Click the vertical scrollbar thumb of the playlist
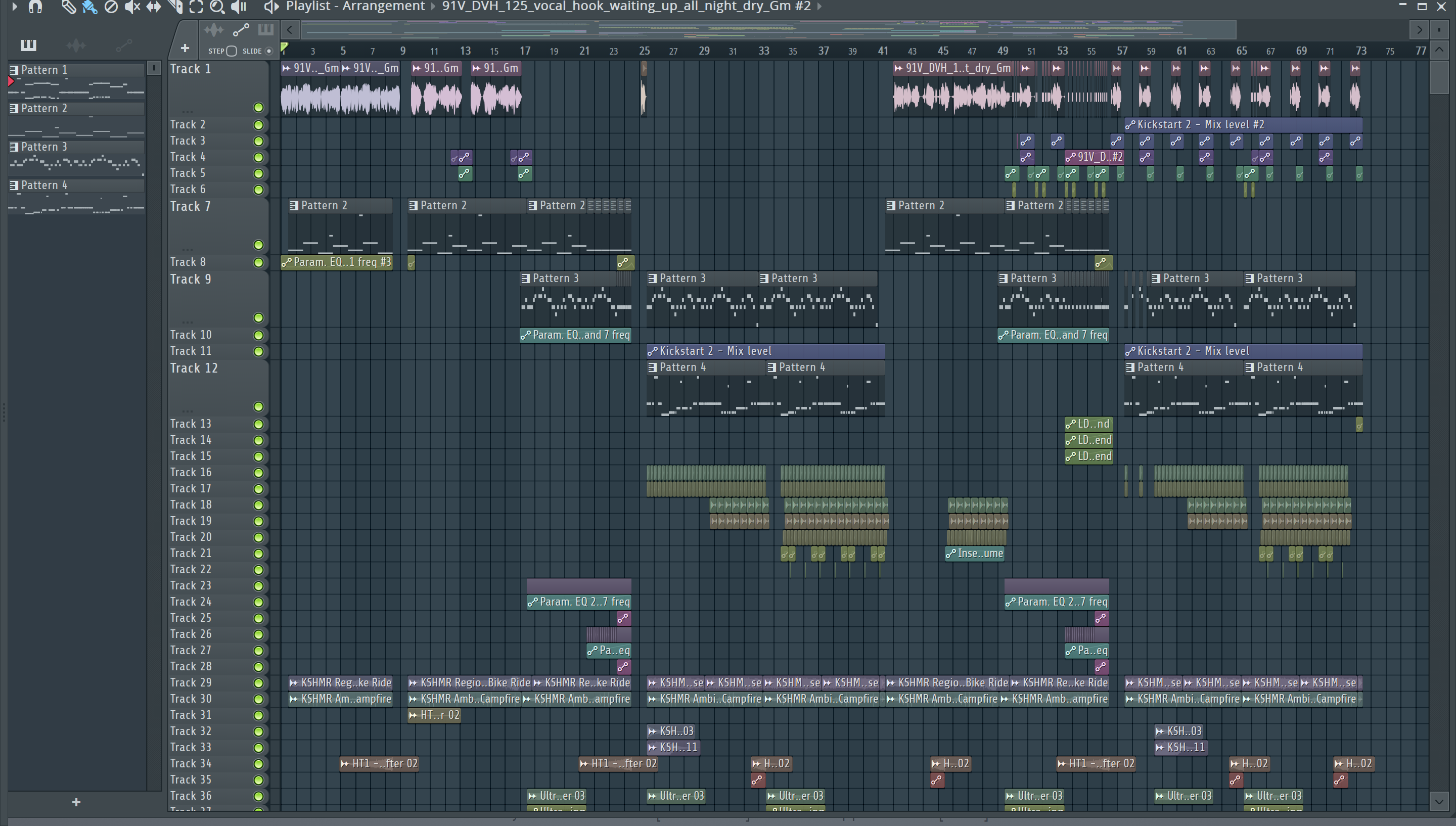Screen dimensions: 1456x826 [1439, 77]
